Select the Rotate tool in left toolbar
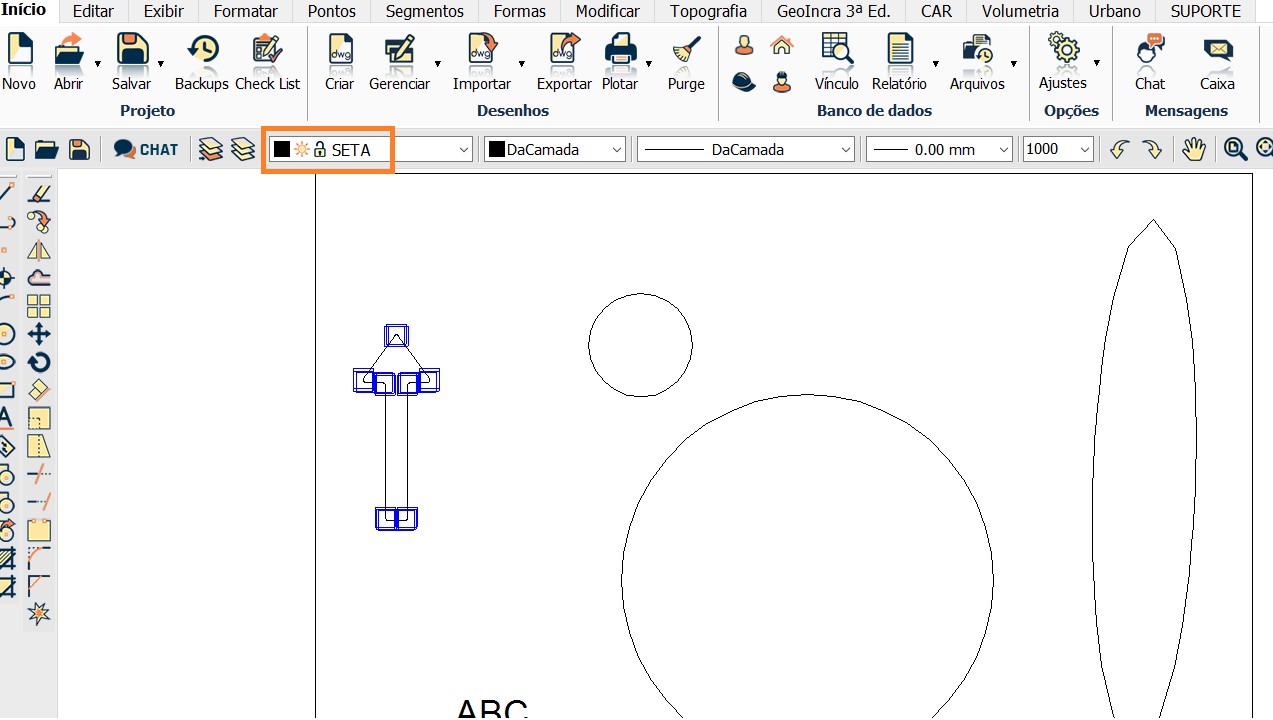 (39, 362)
